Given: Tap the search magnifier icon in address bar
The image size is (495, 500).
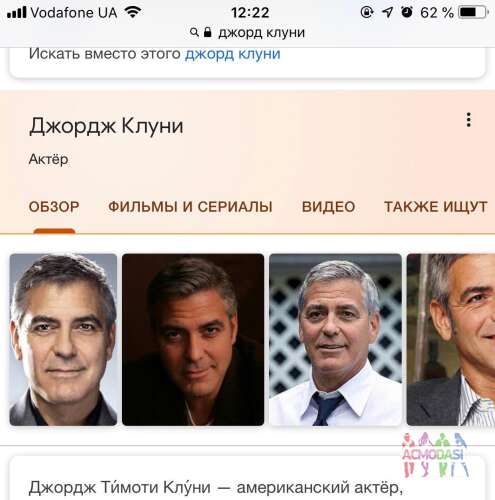Looking at the screenshot, I should [194, 32].
